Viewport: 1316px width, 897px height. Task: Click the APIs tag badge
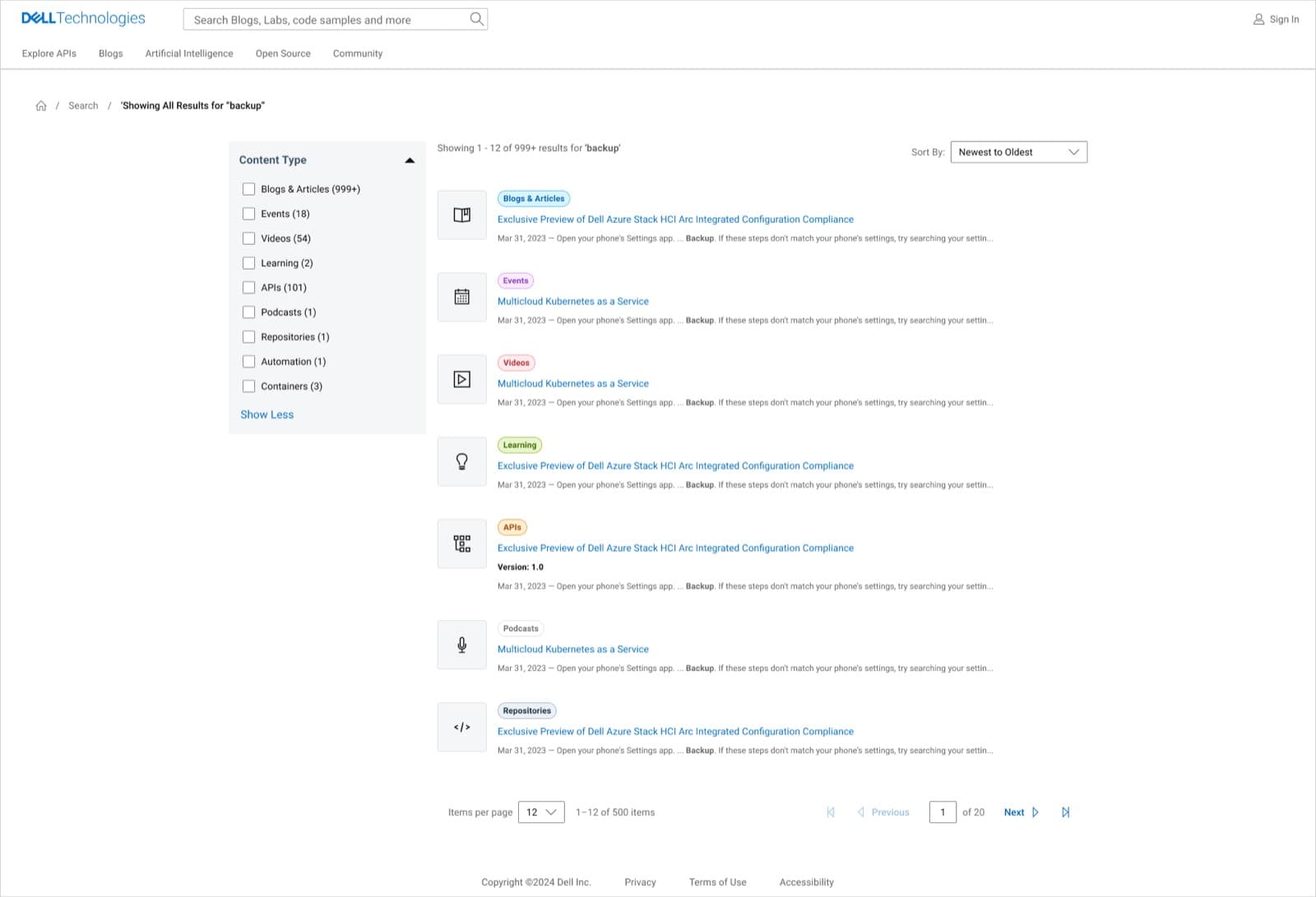point(512,527)
